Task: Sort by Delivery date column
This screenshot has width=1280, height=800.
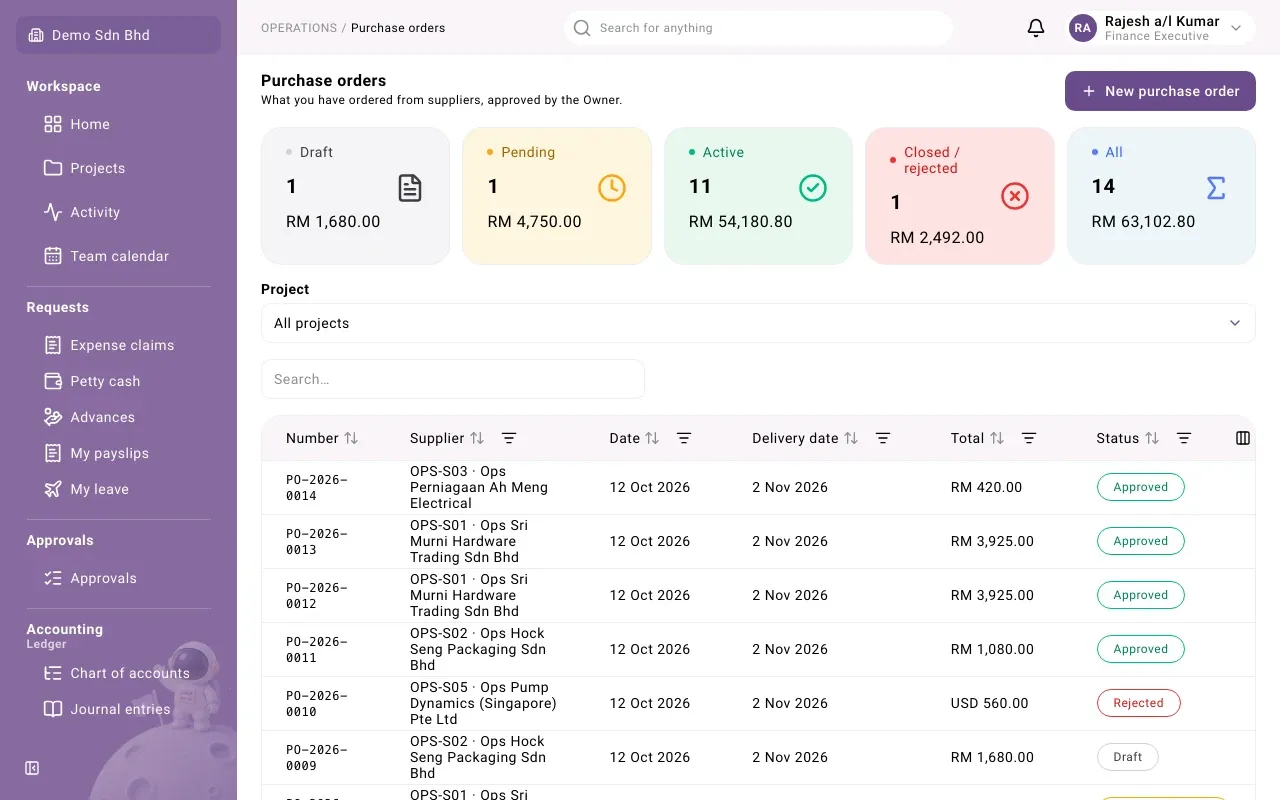Action: pos(851,438)
